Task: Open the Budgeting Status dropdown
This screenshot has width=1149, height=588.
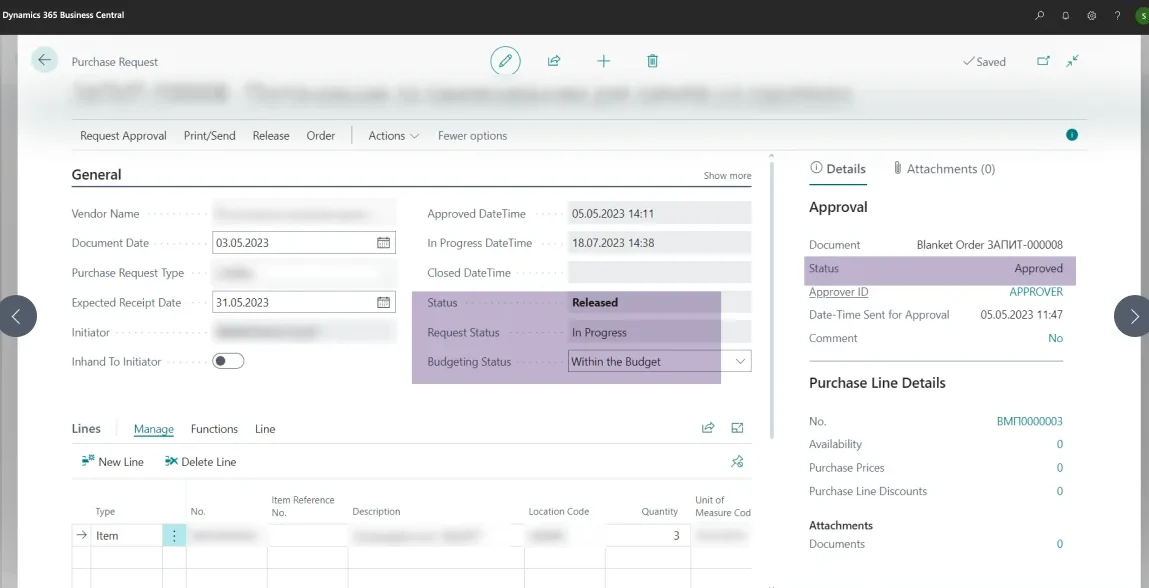Action: (x=740, y=361)
